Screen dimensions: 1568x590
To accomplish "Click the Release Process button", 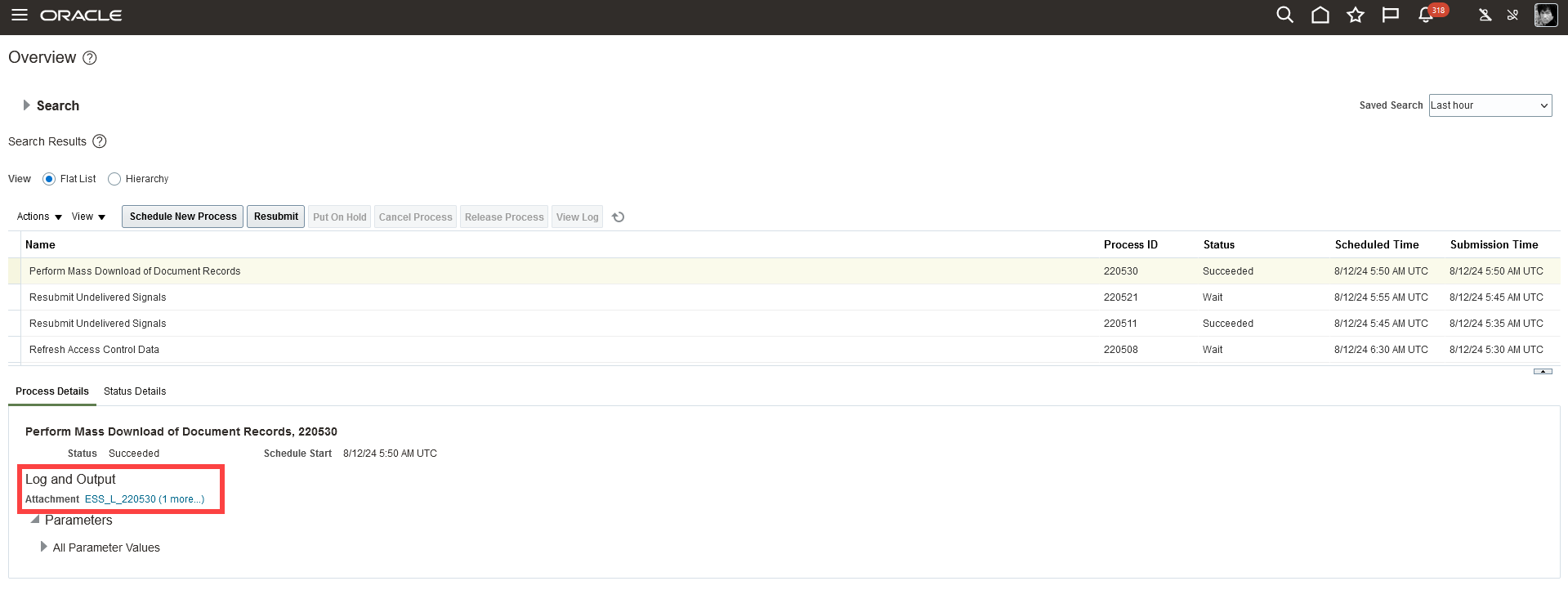I will 504,217.
